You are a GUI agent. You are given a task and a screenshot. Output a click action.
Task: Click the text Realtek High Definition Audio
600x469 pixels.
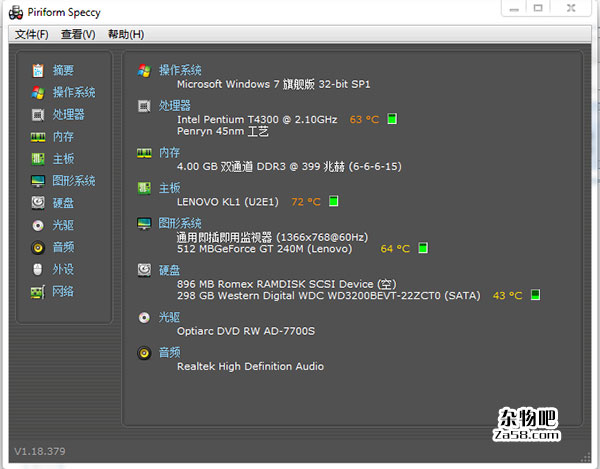(x=250, y=366)
